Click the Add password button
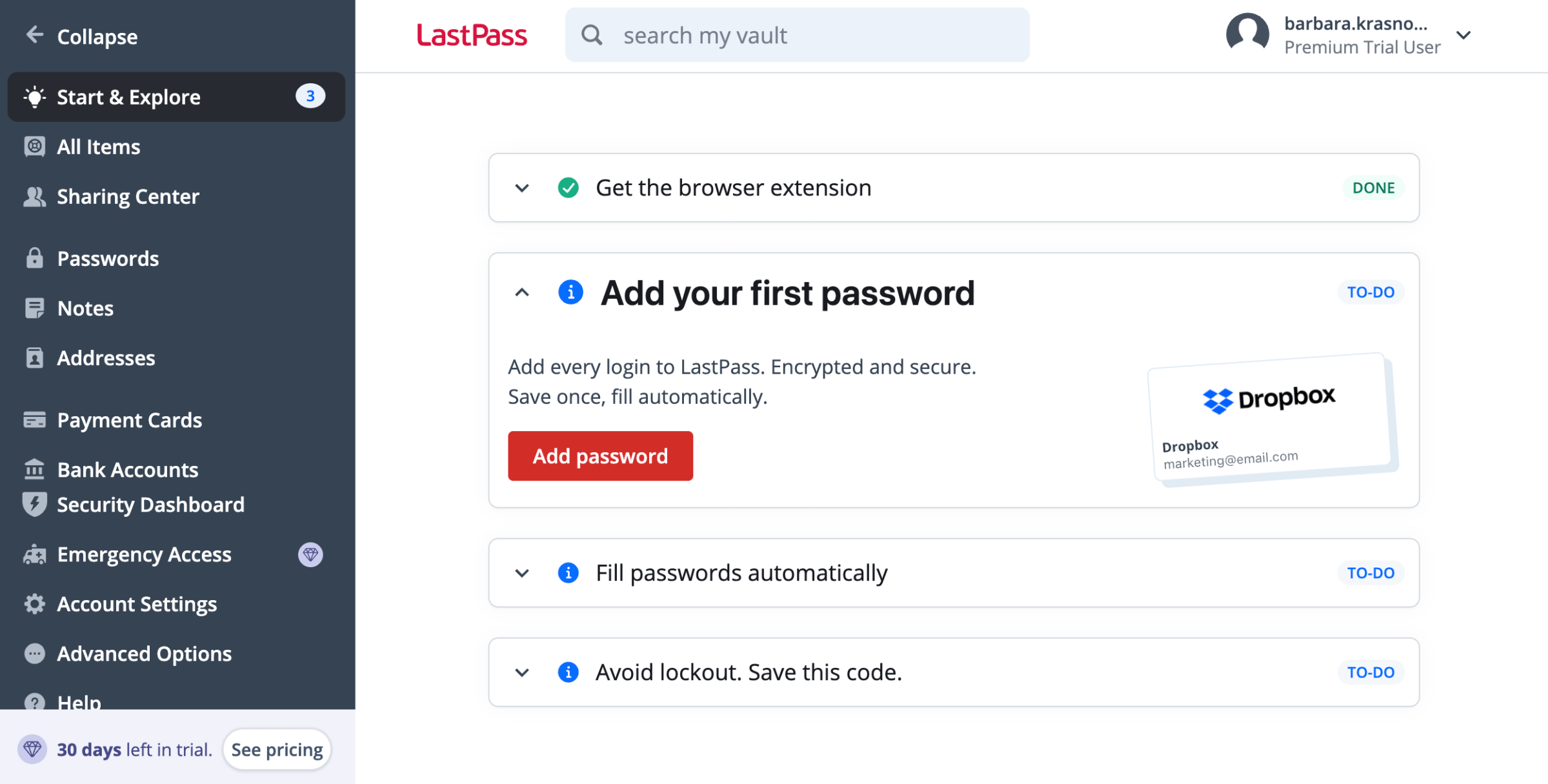 (x=600, y=456)
